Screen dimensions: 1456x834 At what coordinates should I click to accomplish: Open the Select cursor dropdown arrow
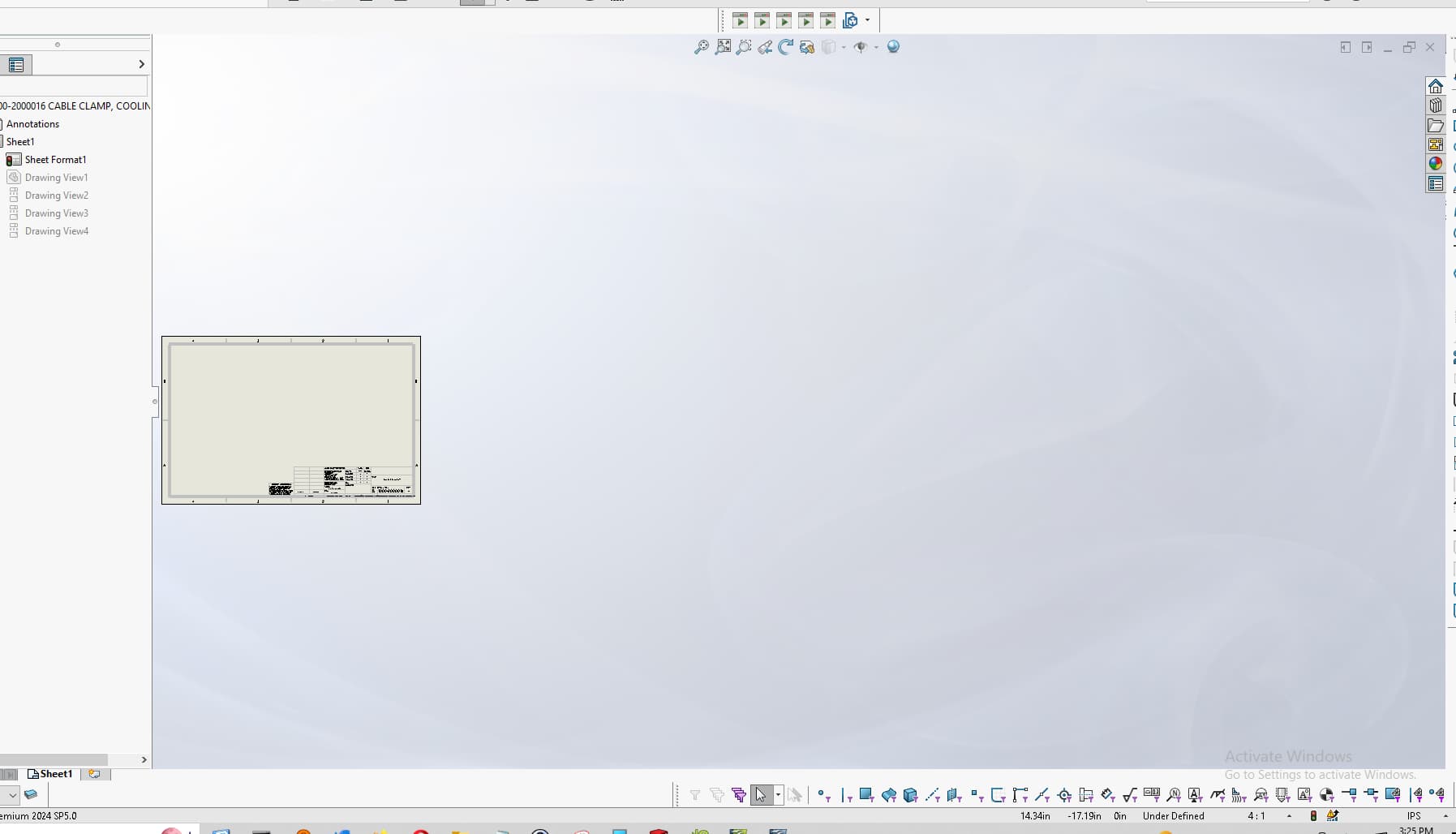tap(778, 795)
